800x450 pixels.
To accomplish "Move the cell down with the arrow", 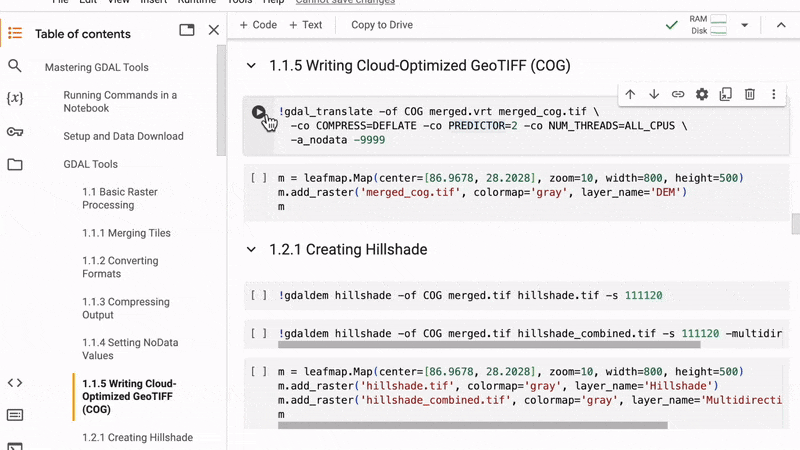I will 654,94.
